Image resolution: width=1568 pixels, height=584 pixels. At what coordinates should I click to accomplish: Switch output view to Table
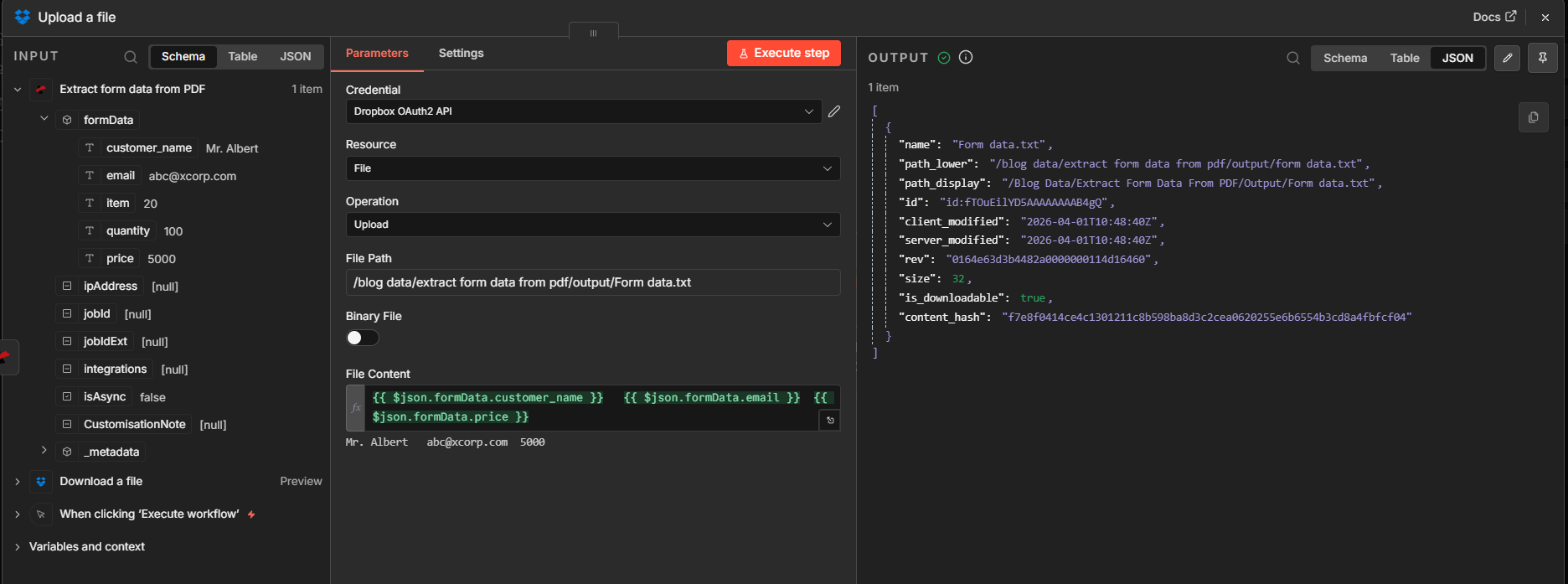coord(1404,58)
